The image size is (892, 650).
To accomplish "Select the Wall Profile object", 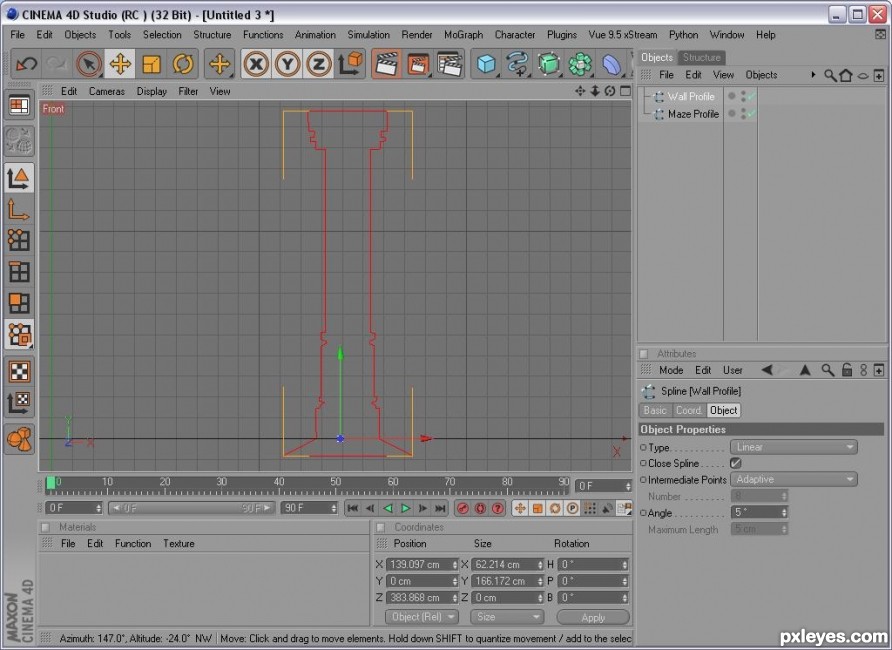I will pos(691,97).
